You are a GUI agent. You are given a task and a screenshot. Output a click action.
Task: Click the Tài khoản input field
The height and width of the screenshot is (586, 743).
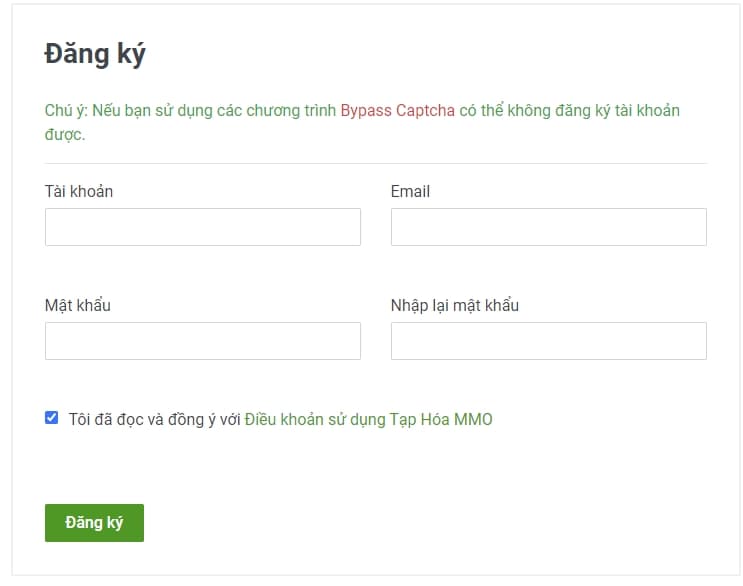coord(202,227)
